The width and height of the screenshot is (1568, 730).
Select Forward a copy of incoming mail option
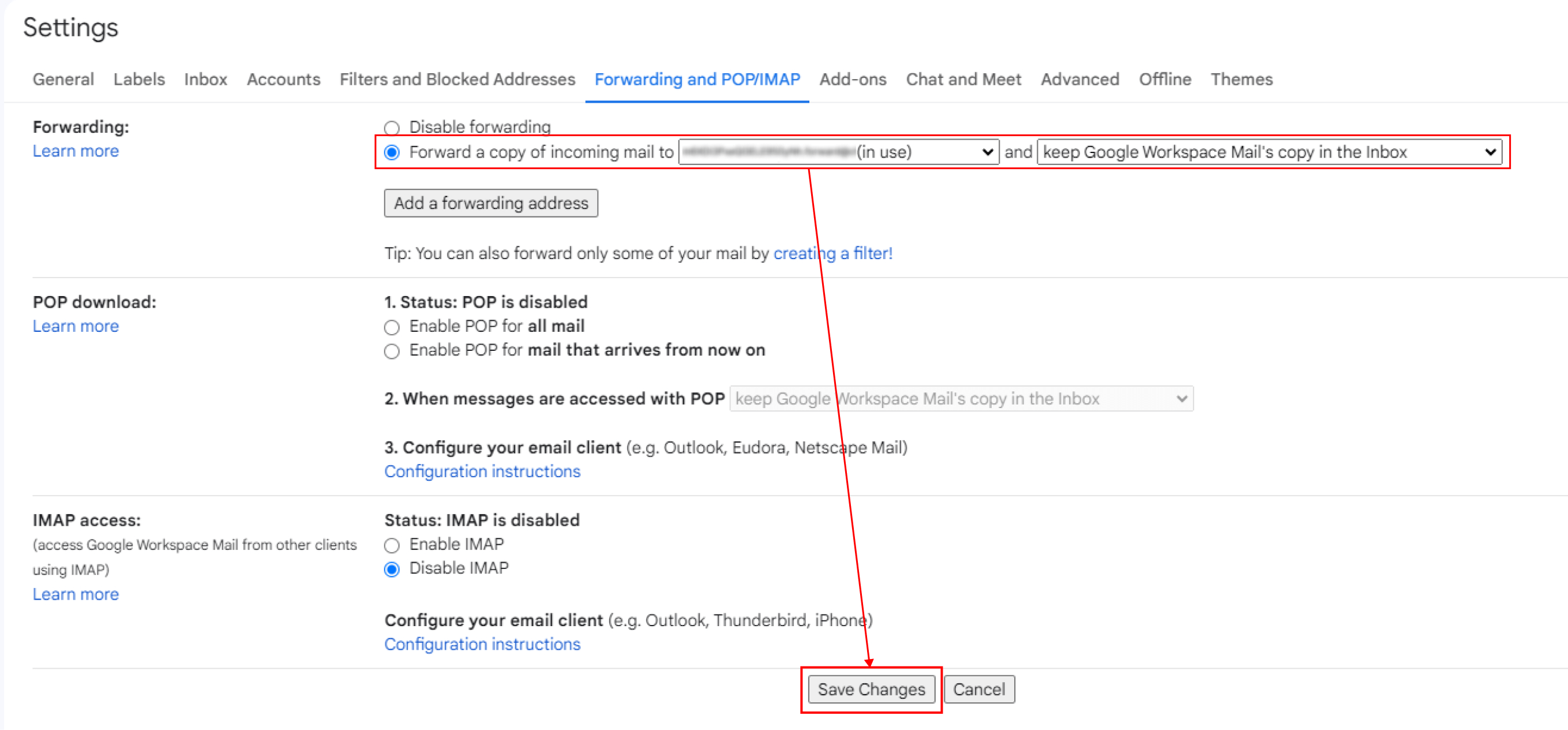tap(391, 152)
